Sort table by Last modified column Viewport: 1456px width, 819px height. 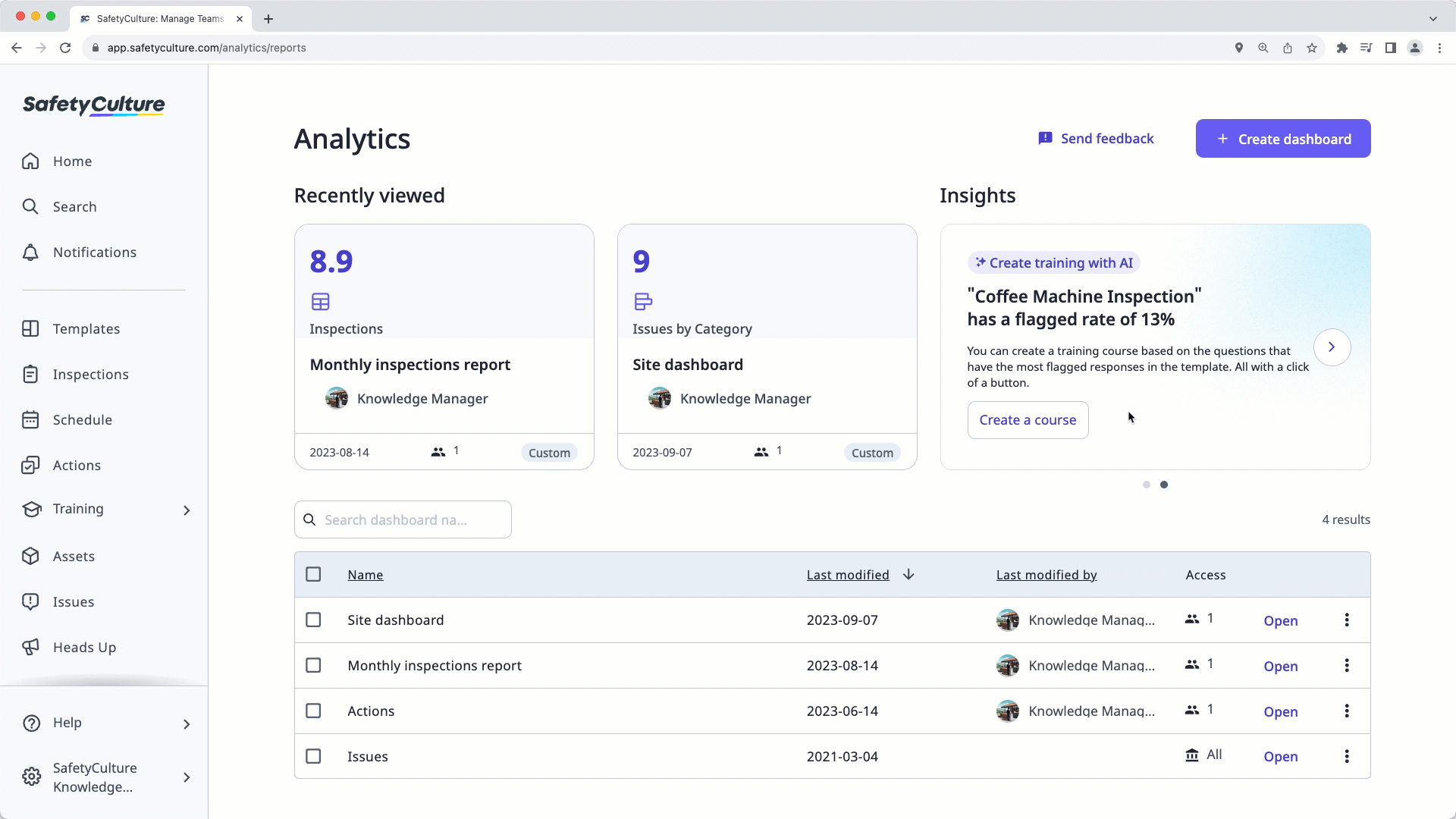[x=848, y=575]
